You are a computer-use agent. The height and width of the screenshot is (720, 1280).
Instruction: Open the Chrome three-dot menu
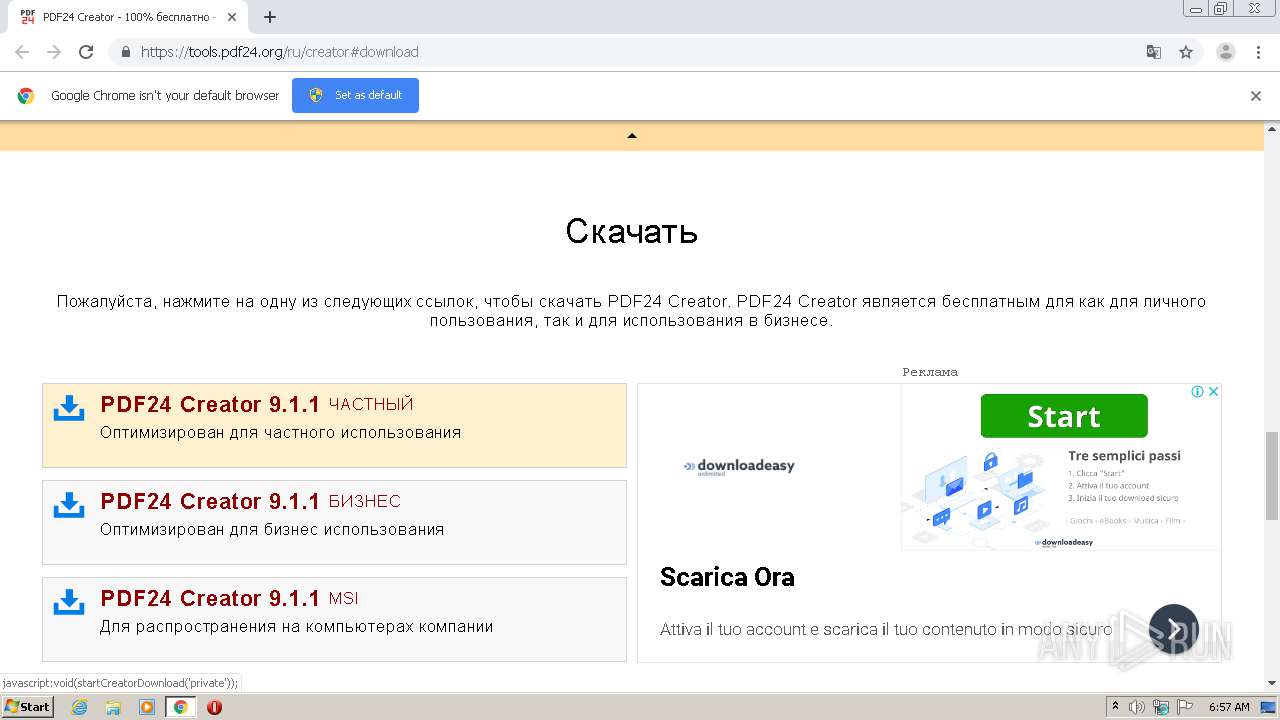tap(1259, 52)
